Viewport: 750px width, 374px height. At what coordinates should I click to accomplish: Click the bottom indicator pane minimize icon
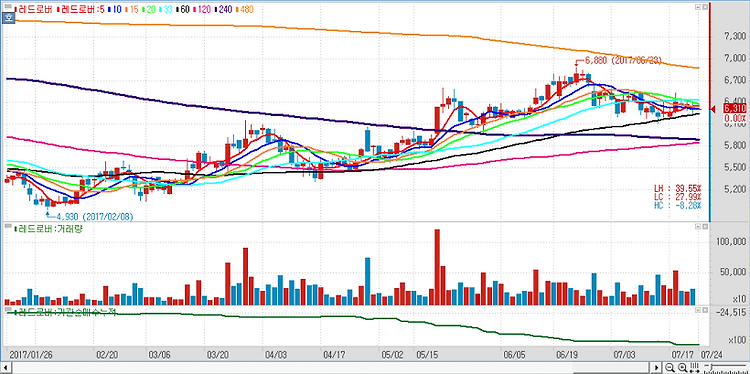click(x=698, y=310)
